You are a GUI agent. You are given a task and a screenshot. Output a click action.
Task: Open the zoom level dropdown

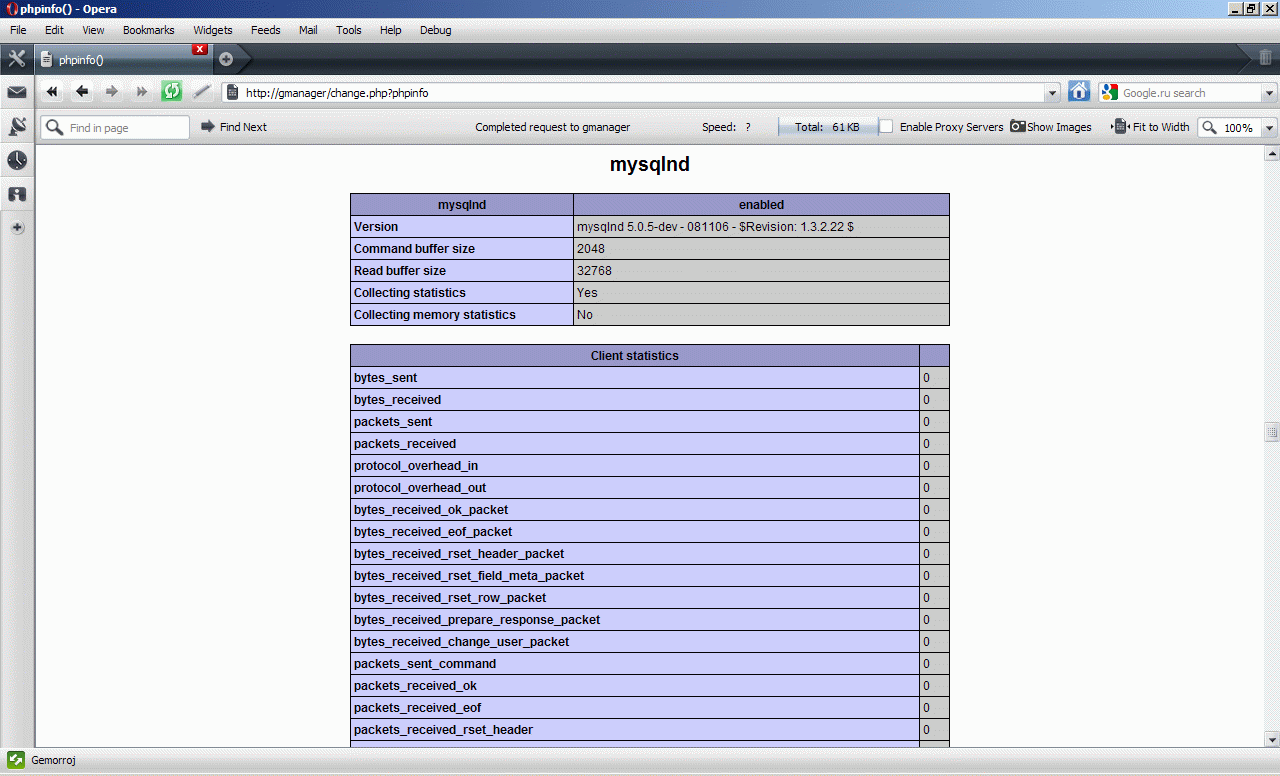click(x=1269, y=128)
